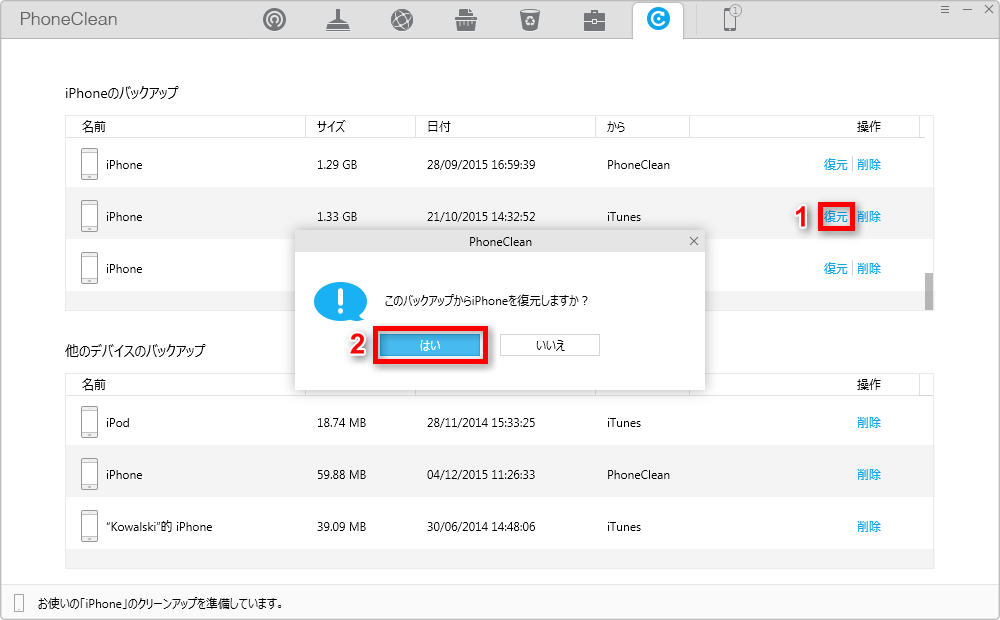Viewport: 1000px width, 620px height.
Task: Click the PhoneClean logo text
Action: coord(68,19)
